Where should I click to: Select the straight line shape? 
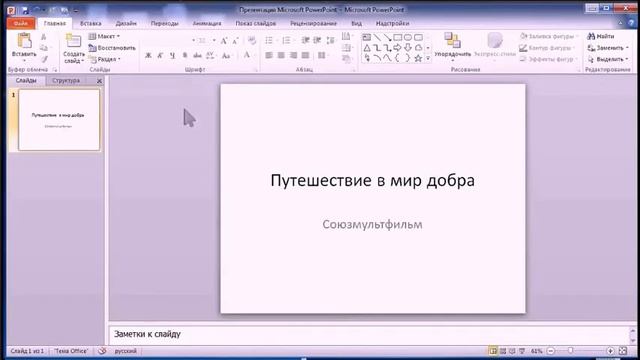[x=377, y=38]
